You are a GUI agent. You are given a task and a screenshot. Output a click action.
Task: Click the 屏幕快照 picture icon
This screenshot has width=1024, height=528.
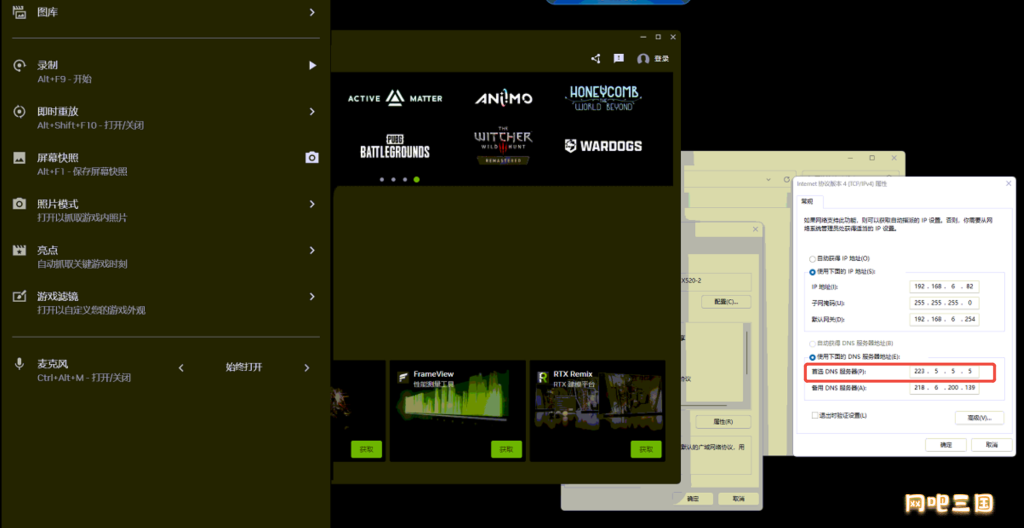20,157
